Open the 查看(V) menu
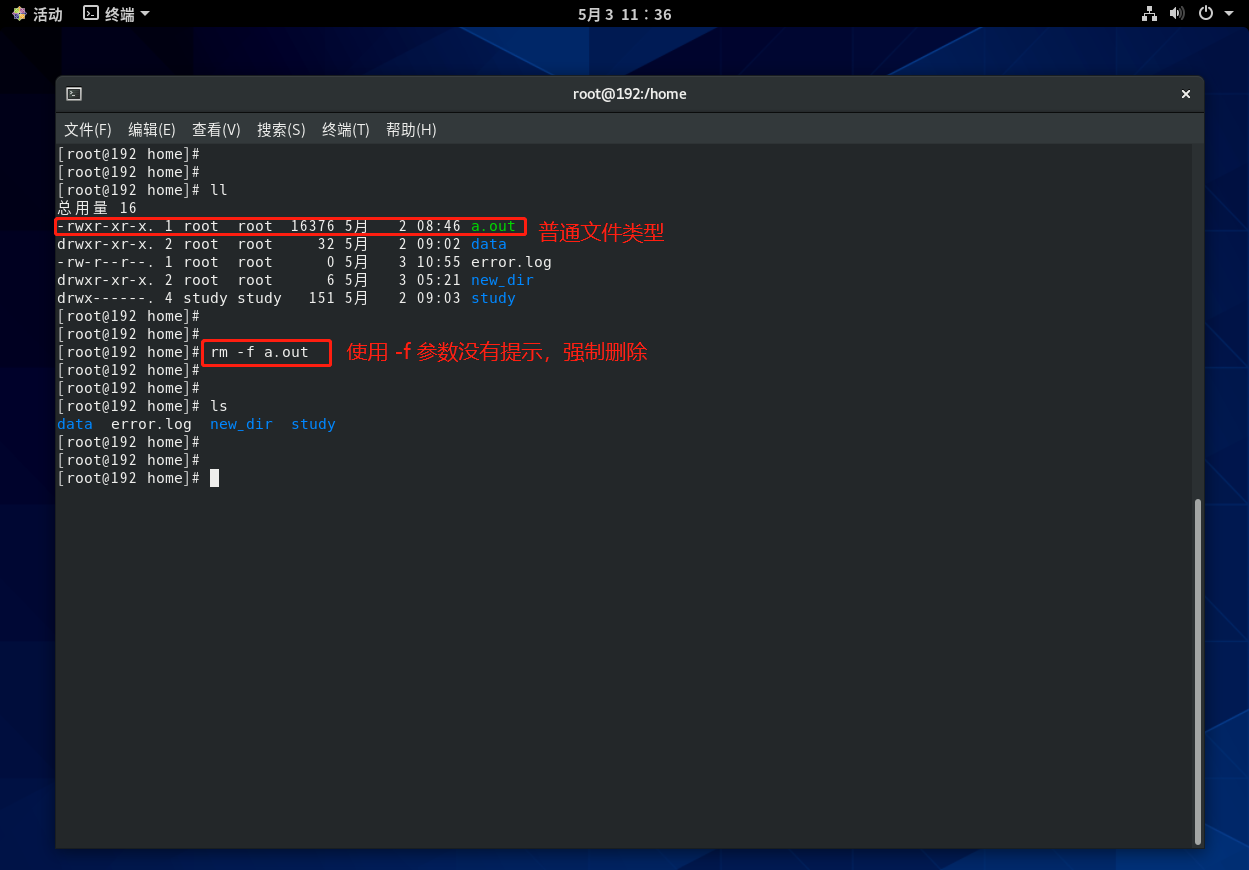The height and width of the screenshot is (870, 1249). point(216,130)
